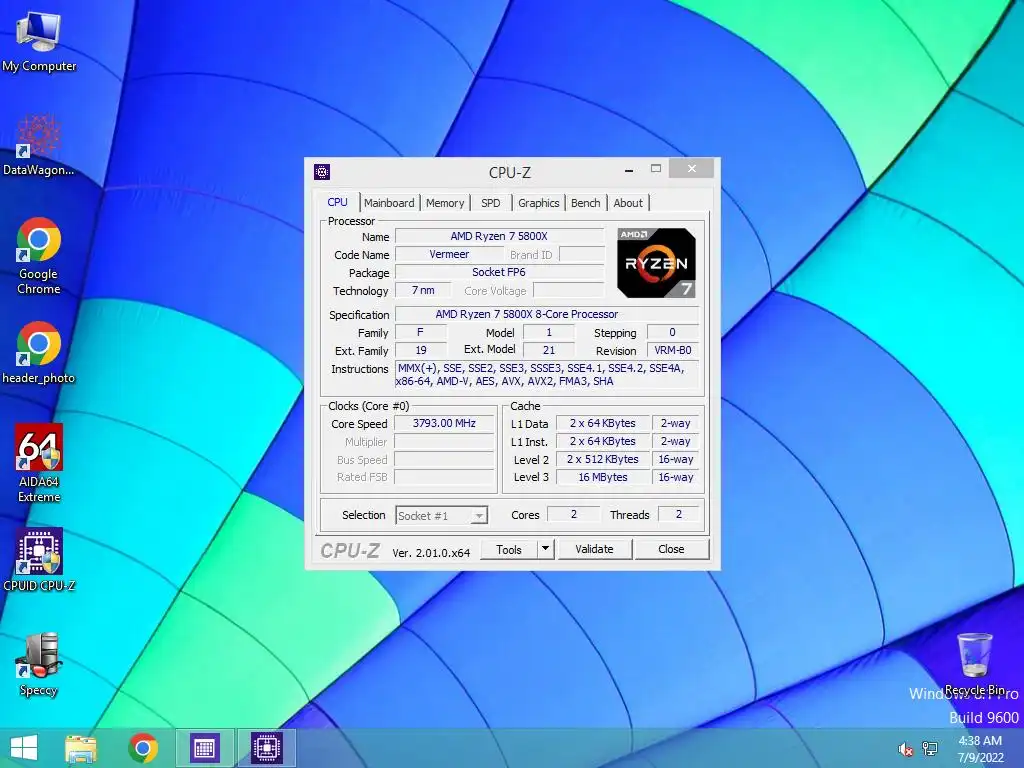Switch to the Bench tab
This screenshot has height=768, width=1024.
[586, 203]
